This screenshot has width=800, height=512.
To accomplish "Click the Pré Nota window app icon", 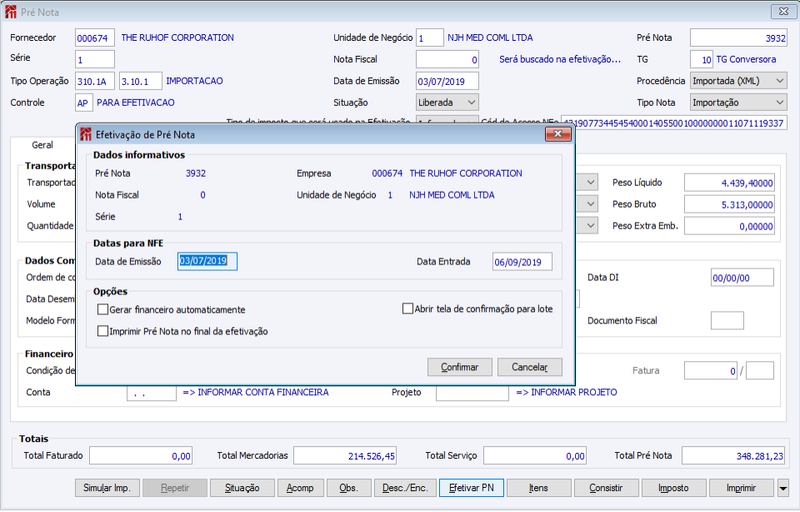I will pyautogui.click(x=11, y=12).
